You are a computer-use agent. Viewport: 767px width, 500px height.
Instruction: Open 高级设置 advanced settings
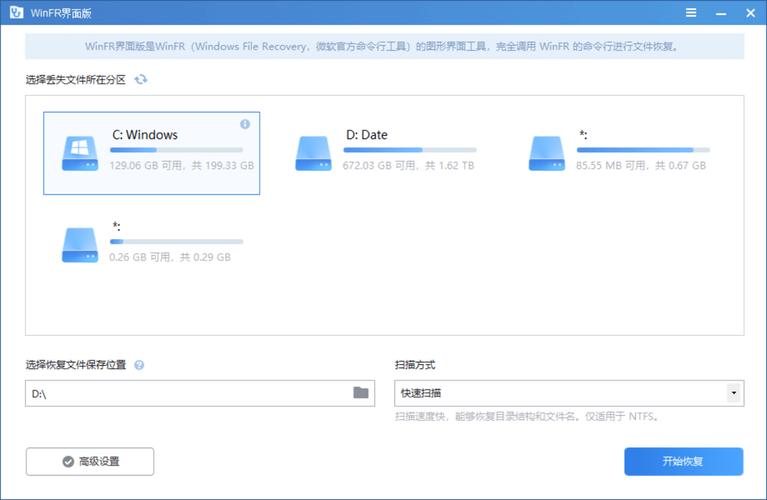[90, 461]
